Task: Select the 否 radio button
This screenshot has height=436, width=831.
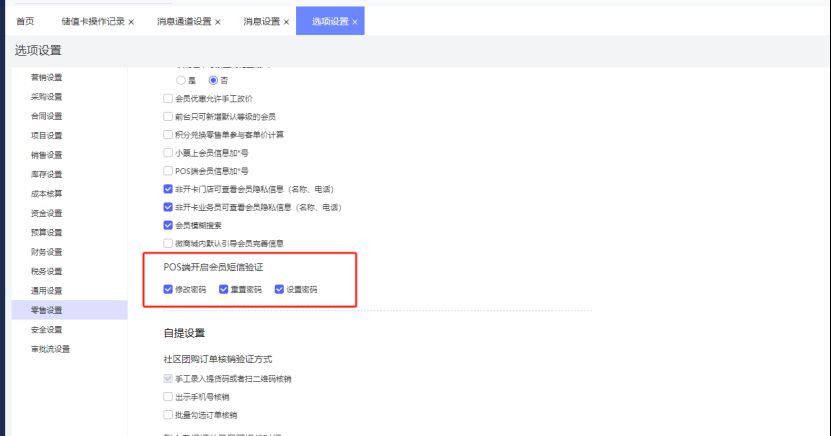Action: pos(213,80)
